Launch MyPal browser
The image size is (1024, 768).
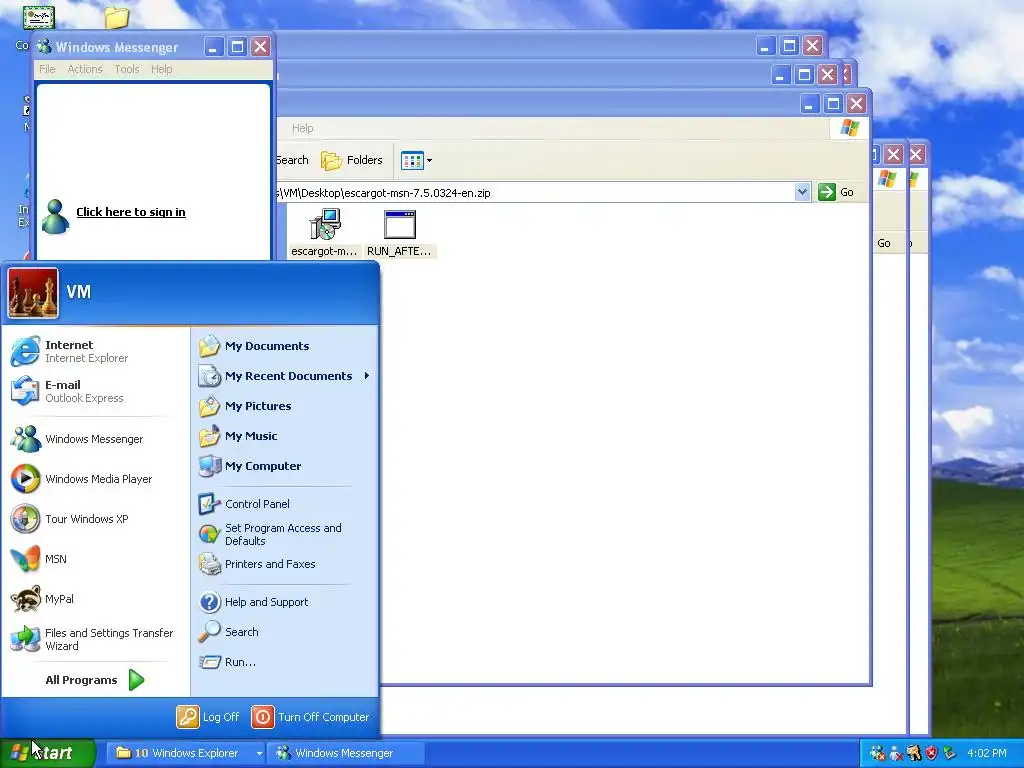96,599
